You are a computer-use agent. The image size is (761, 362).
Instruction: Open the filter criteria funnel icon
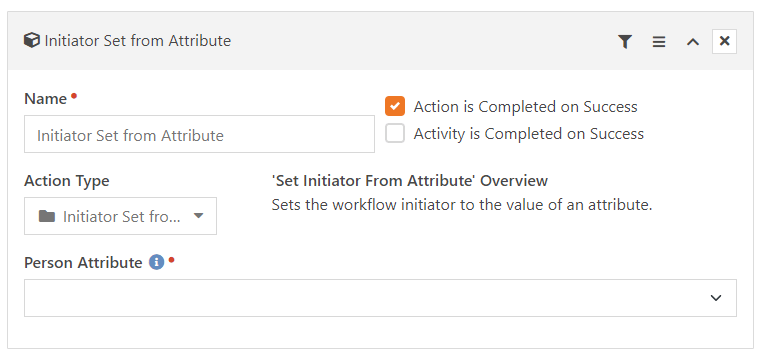(x=625, y=42)
